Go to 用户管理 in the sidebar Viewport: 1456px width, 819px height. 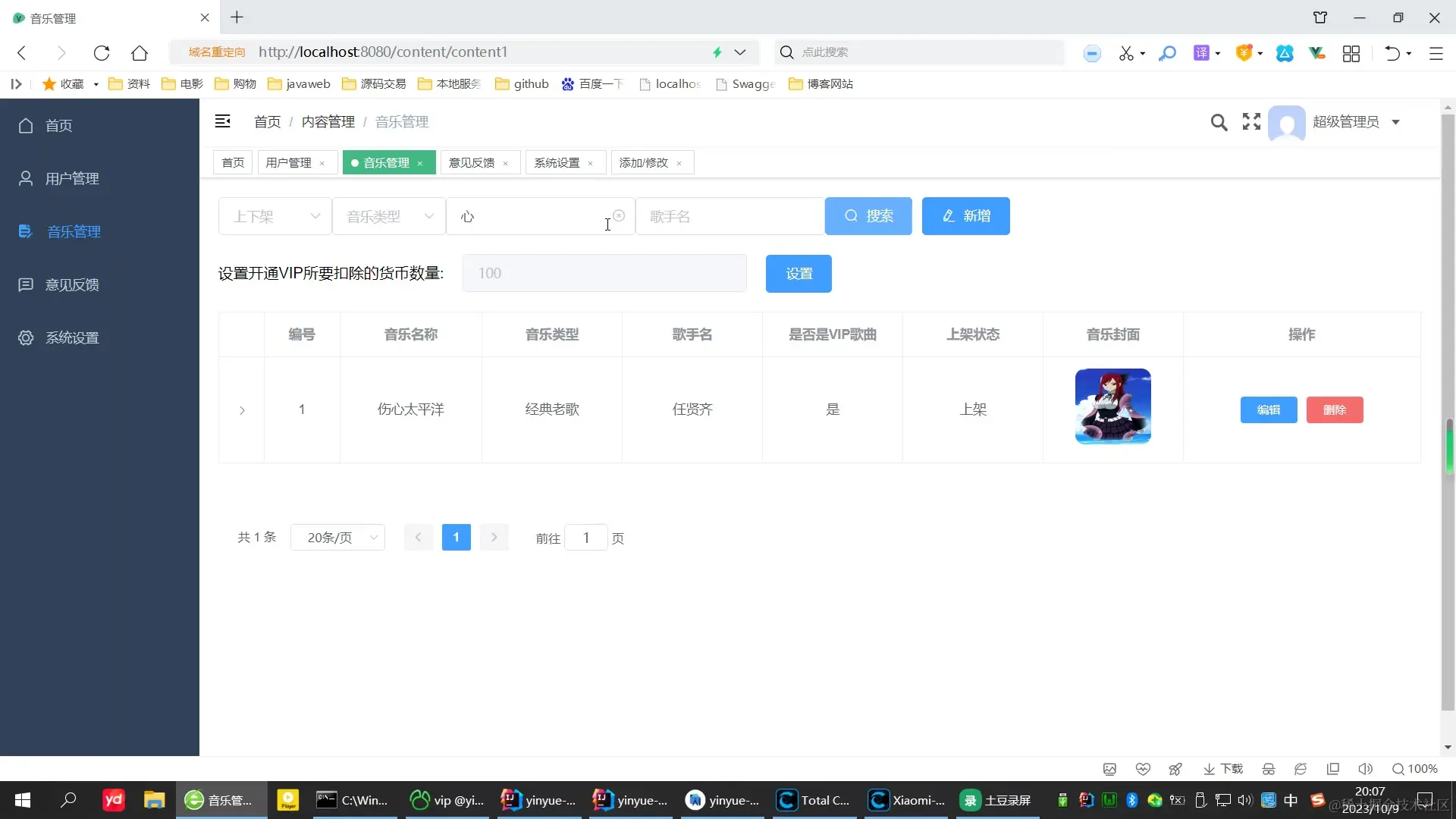point(72,179)
